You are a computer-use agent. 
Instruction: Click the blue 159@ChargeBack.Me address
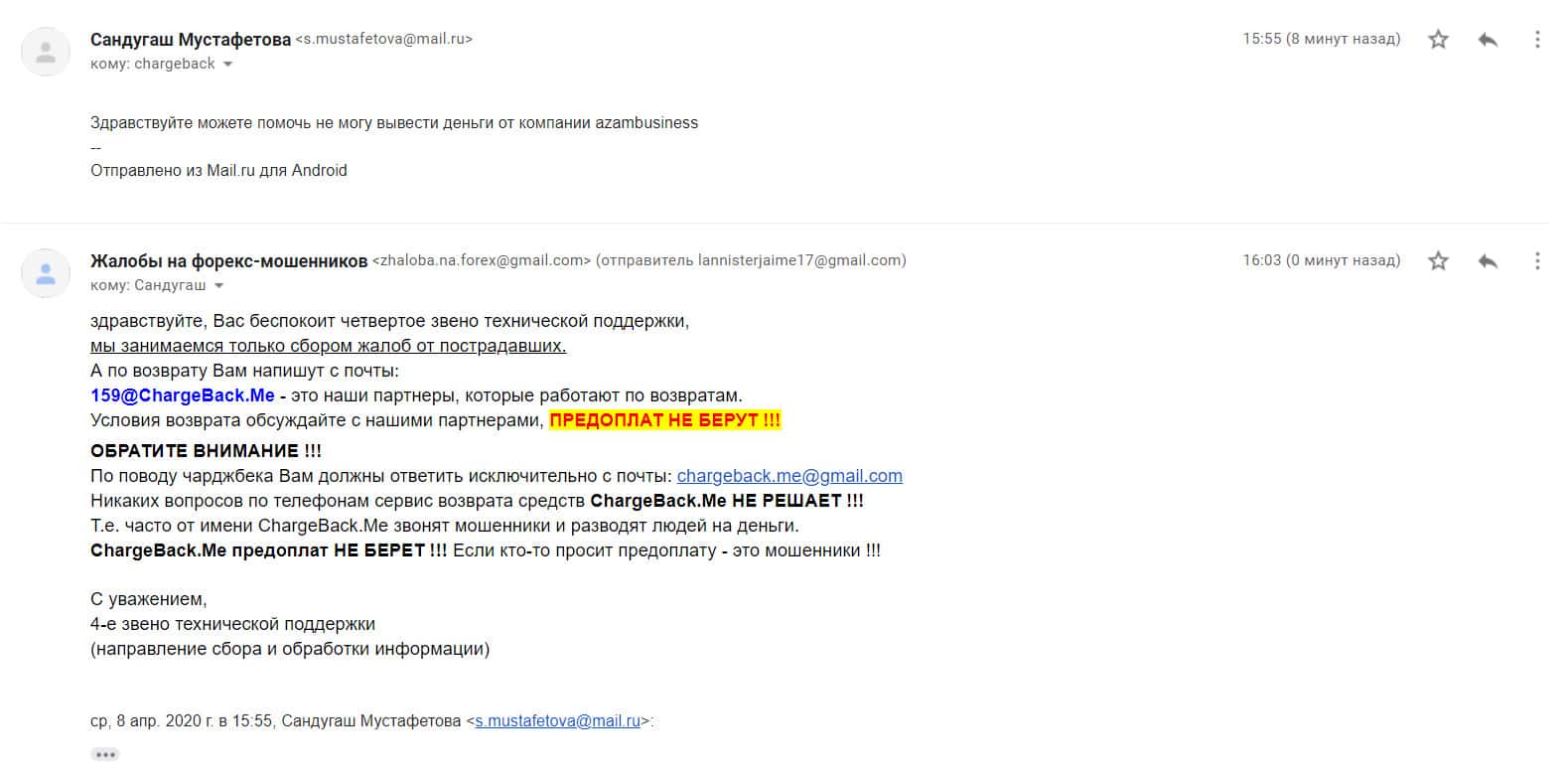point(183,395)
